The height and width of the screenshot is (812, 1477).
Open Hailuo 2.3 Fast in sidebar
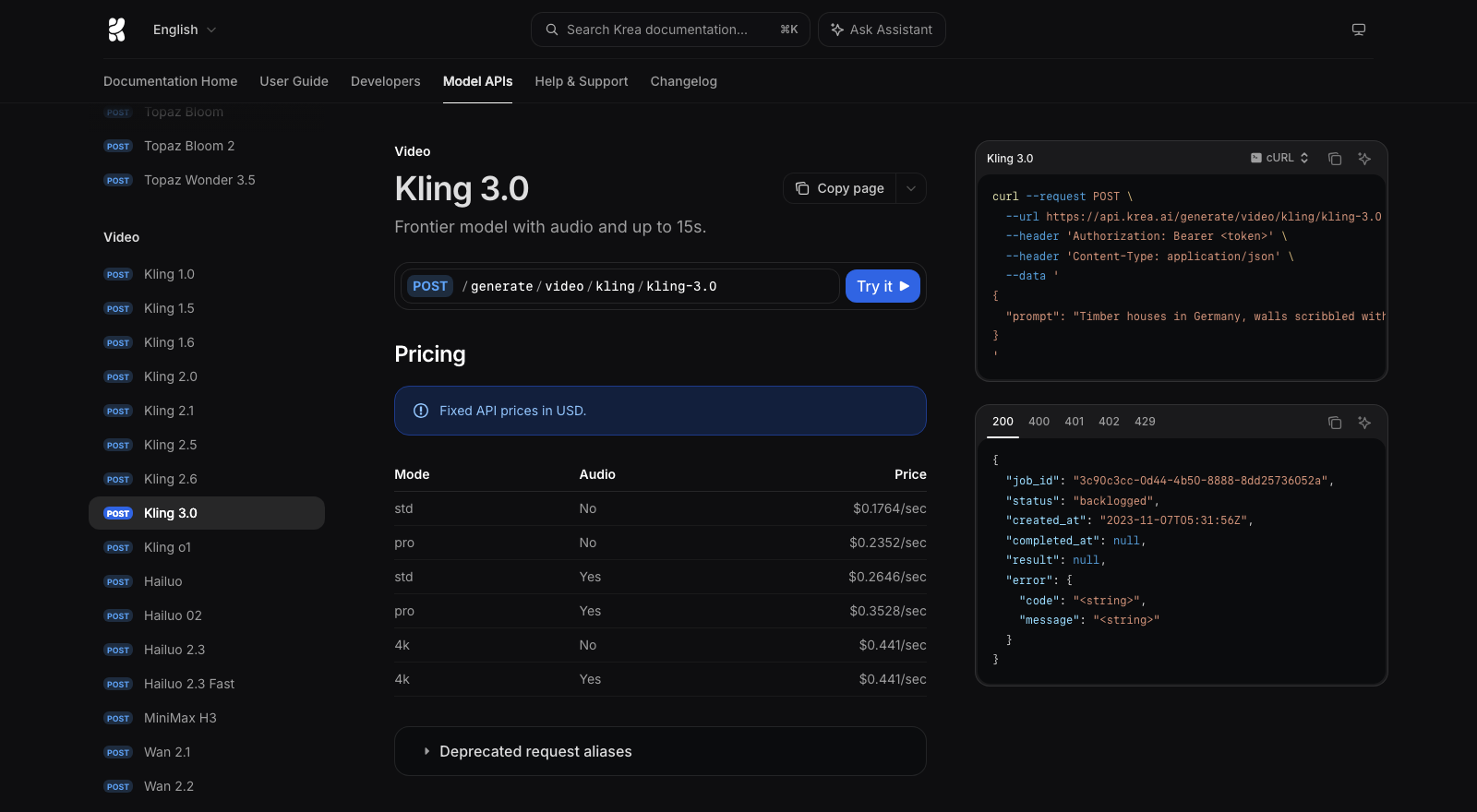point(207,684)
